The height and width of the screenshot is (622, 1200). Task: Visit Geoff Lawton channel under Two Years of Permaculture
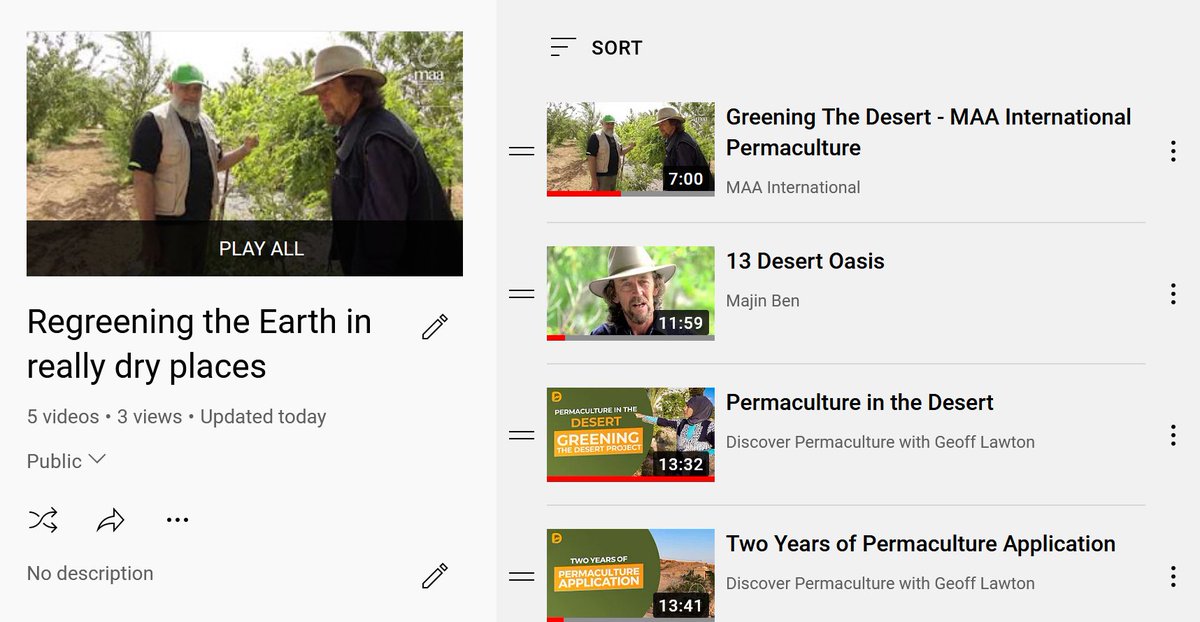point(880,583)
